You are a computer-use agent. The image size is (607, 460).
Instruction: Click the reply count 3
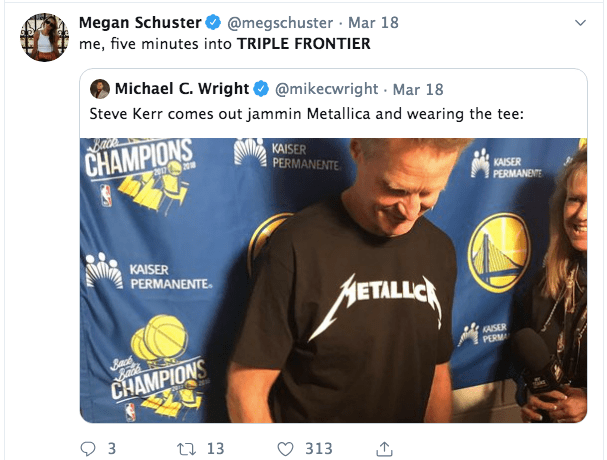112,449
